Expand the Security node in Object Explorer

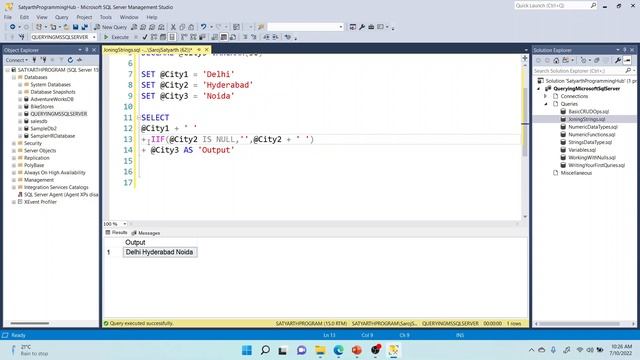click(13, 143)
